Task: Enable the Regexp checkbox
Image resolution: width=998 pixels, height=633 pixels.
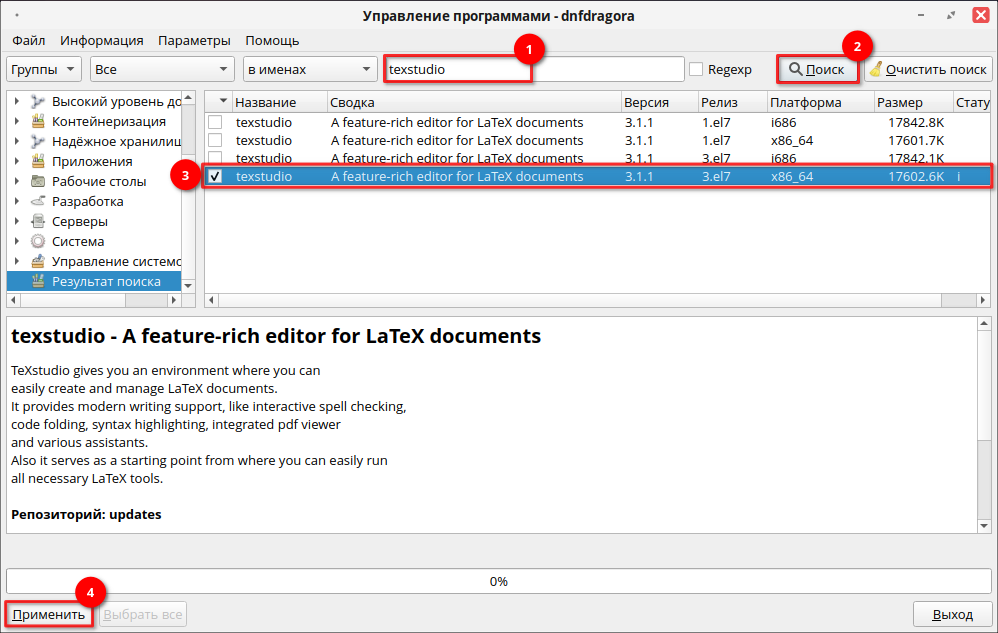Action: (696, 69)
